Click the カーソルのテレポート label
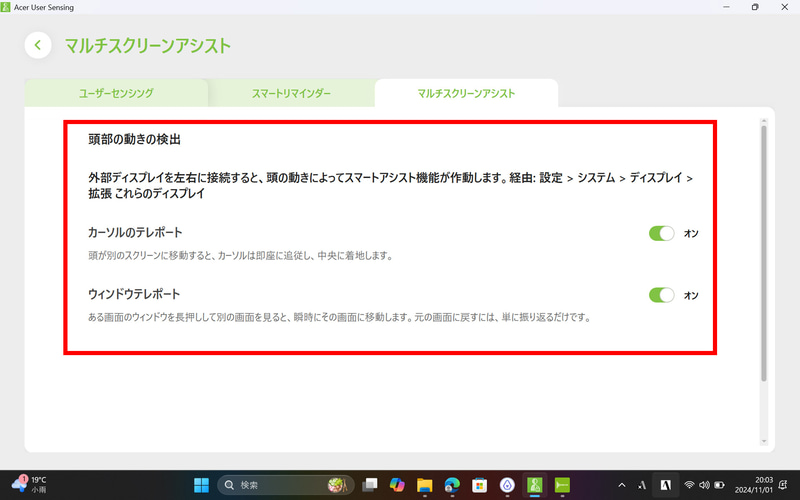Viewport: 800px width, 500px height. pos(135,233)
